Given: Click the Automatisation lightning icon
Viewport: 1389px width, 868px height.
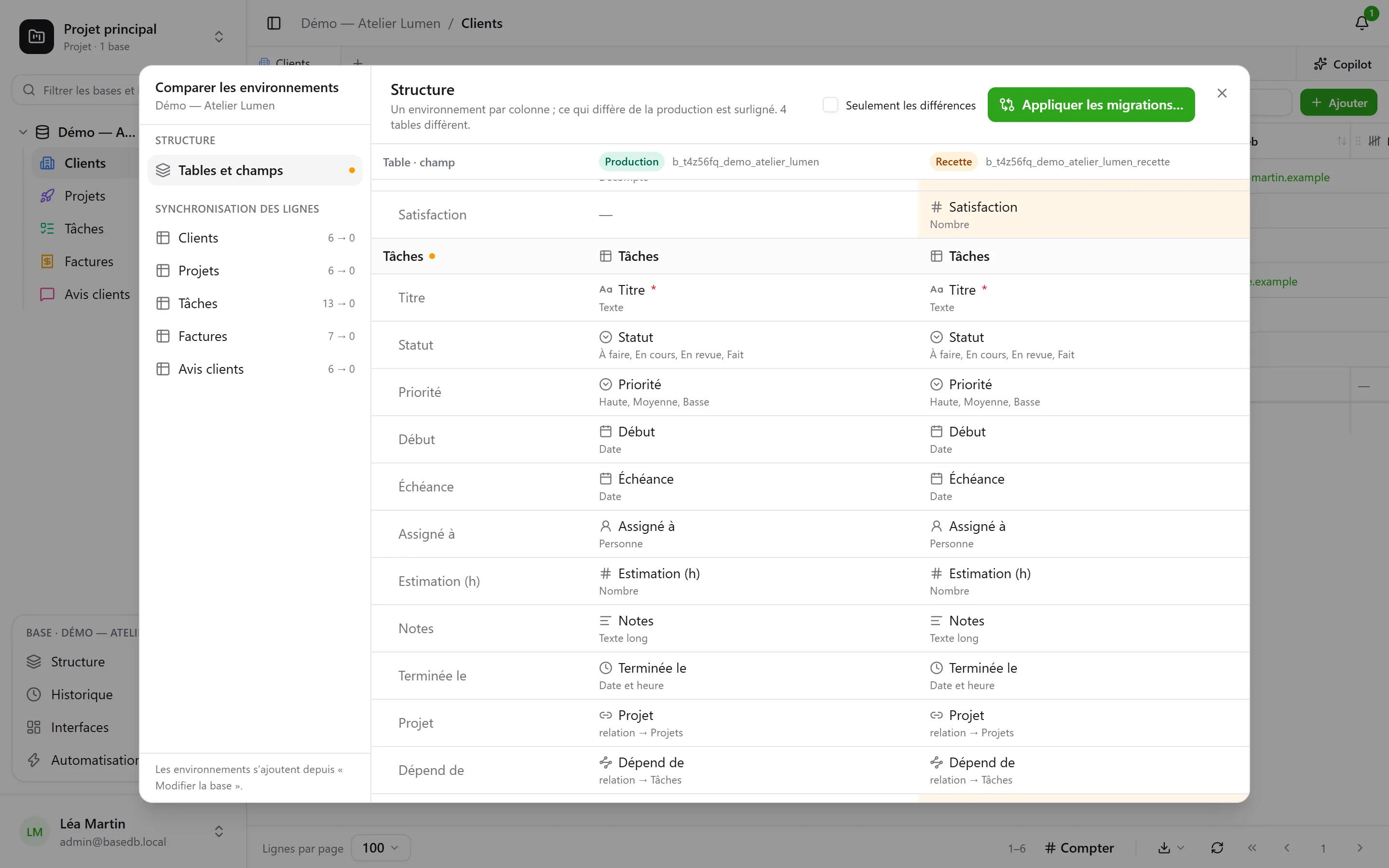Looking at the screenshot, I should (x=34, y=759).
